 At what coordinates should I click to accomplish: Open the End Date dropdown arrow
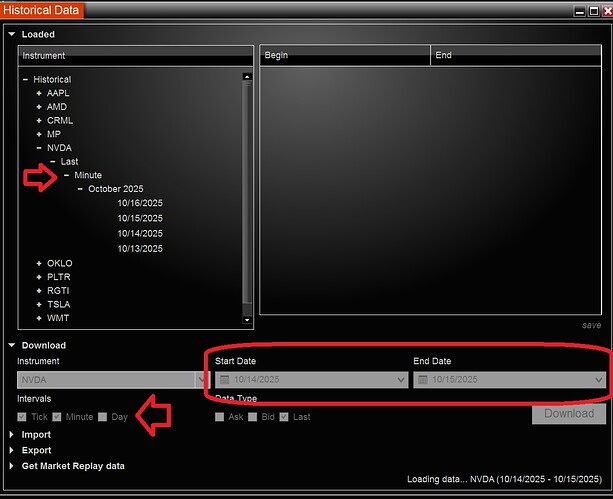(x=599, y=380)
